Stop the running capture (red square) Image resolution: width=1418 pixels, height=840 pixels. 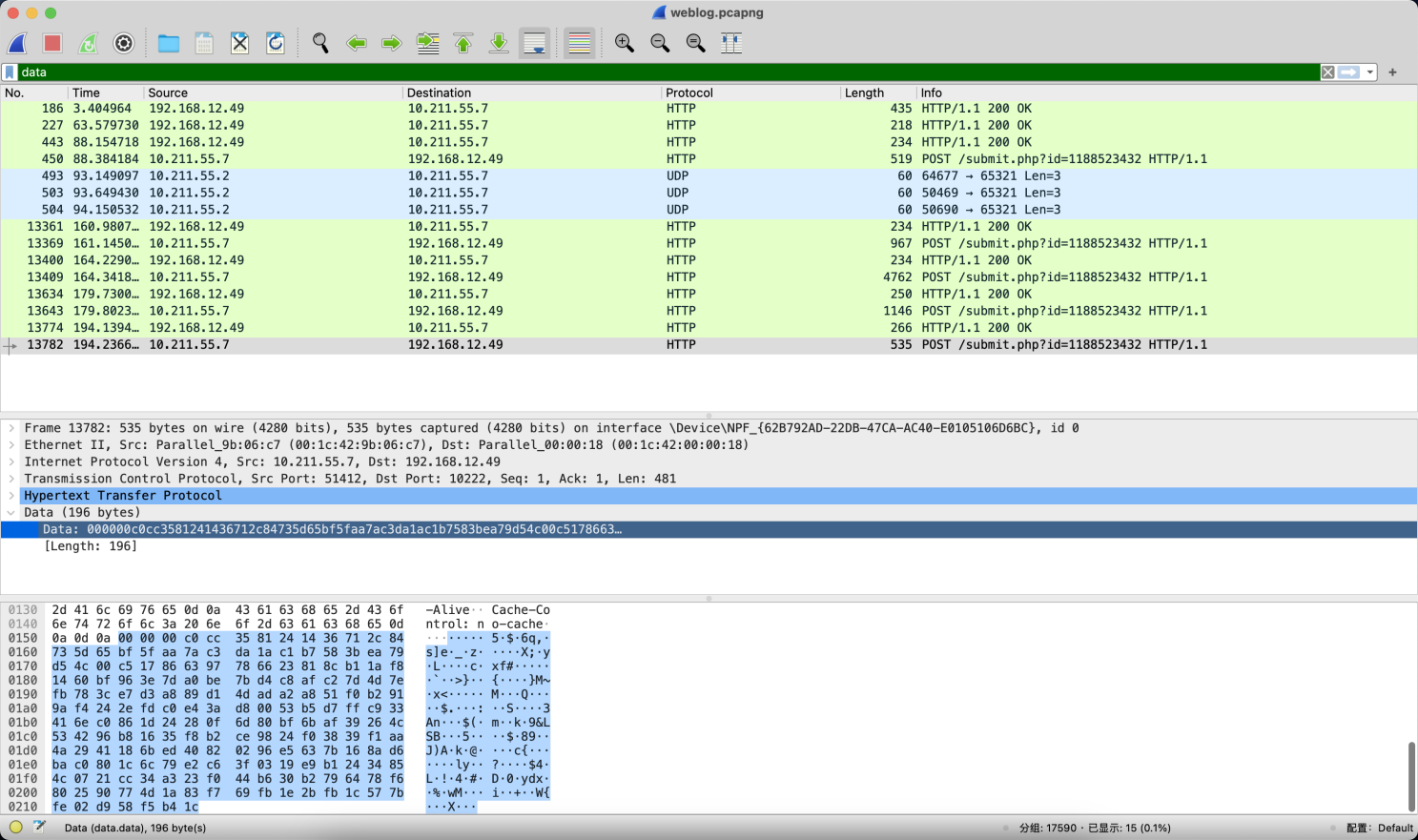pyautogui.click(x=52, y=43)
